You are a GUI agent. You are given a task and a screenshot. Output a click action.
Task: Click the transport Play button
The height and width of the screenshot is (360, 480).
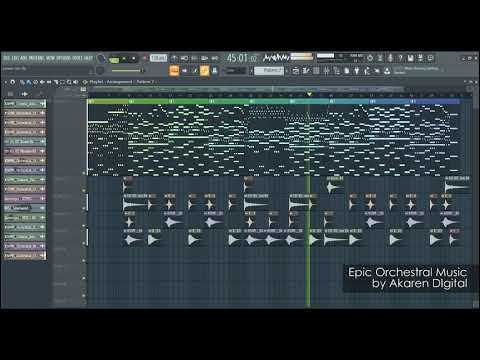tap(124, 59)
